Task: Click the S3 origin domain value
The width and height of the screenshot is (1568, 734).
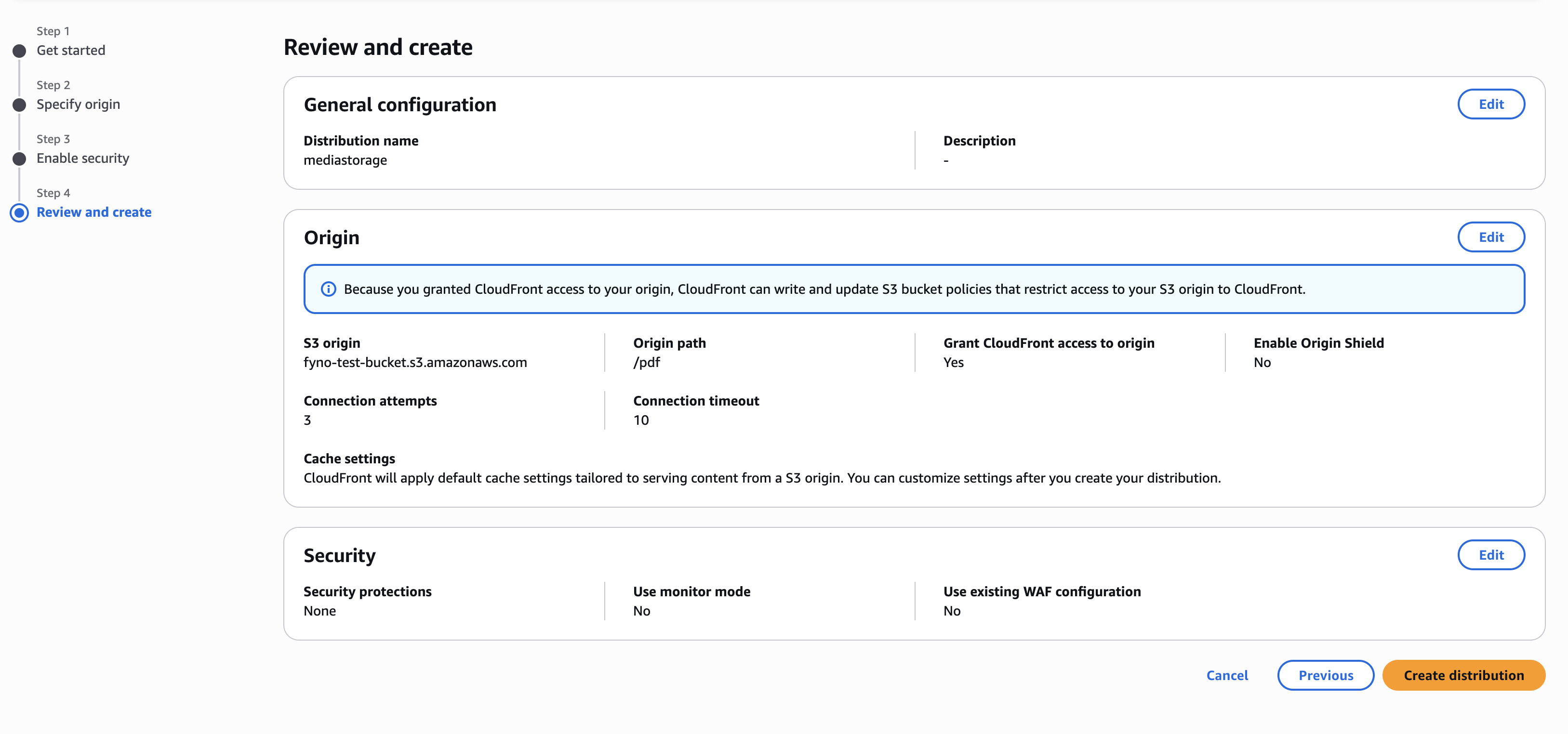Action: (415, 363)
